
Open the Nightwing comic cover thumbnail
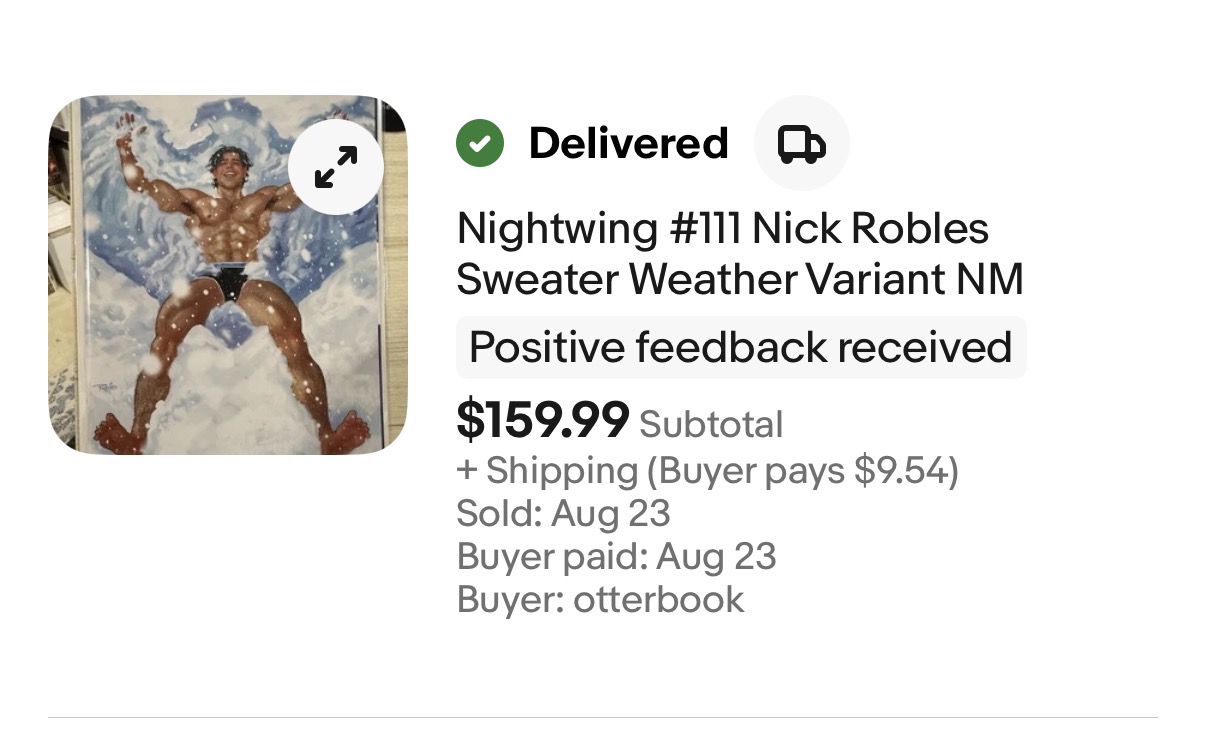(x=228, y=275)
